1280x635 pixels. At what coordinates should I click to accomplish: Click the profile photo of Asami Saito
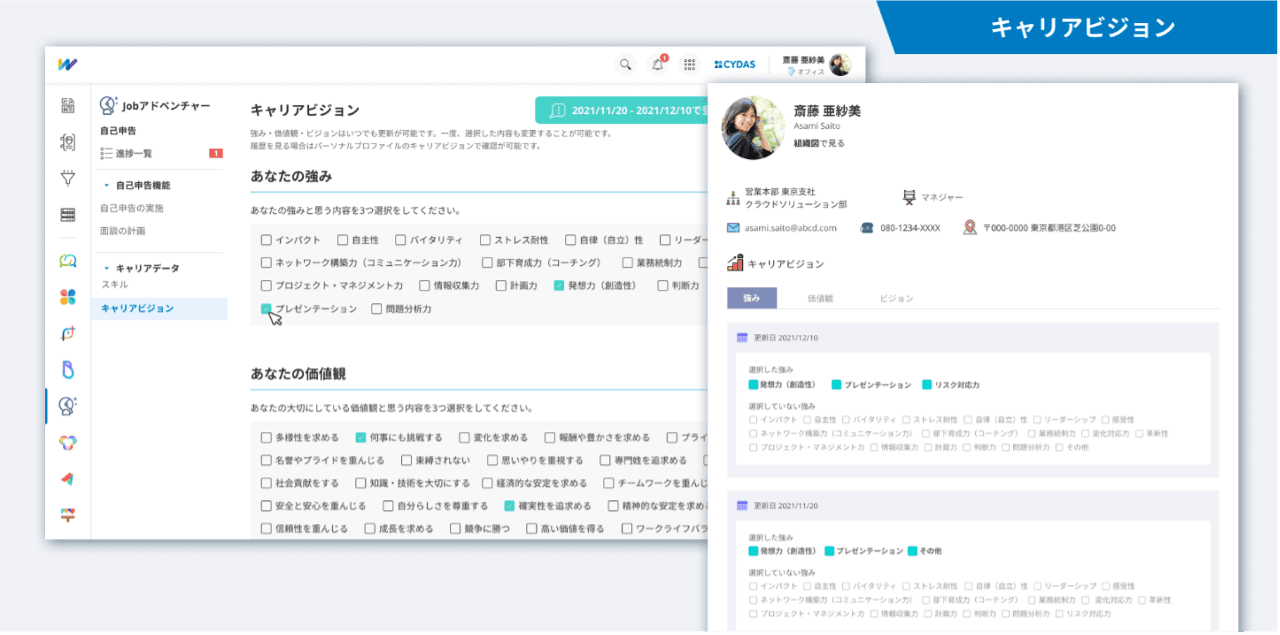click(x=754, y=128)
